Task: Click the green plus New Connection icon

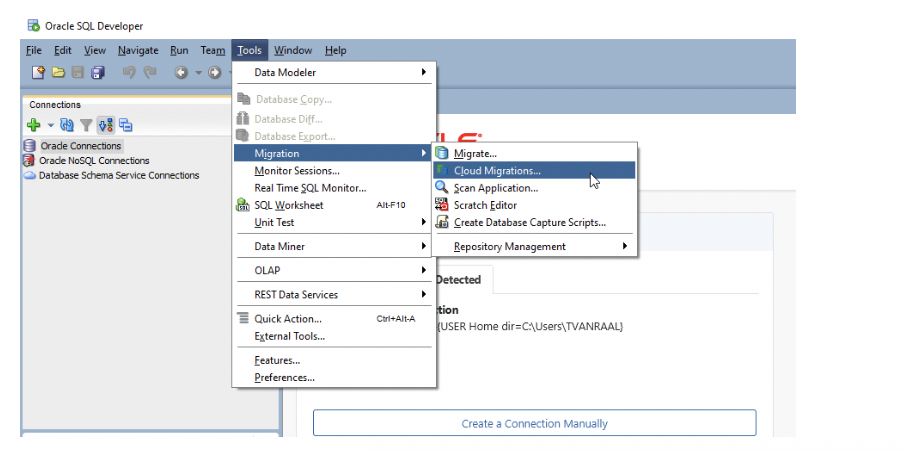Action: pos(33,124)
